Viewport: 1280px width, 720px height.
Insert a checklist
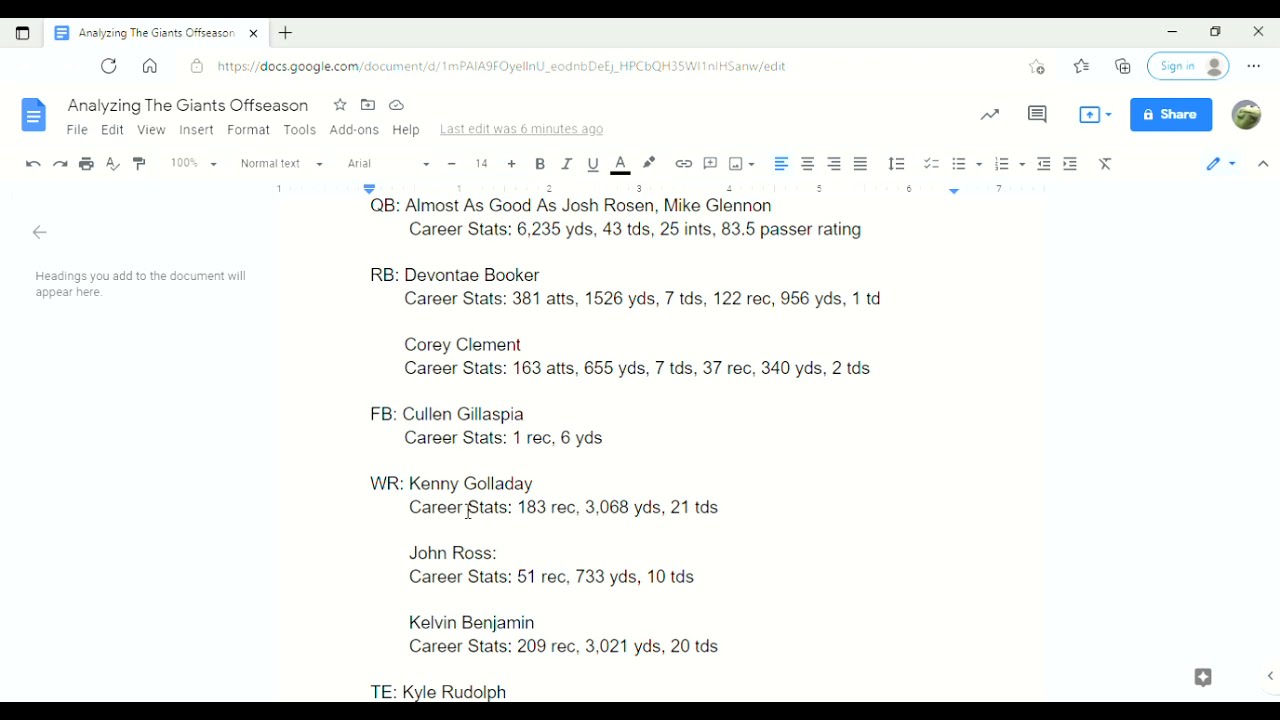pyautogui.click(x=932, y=164)
